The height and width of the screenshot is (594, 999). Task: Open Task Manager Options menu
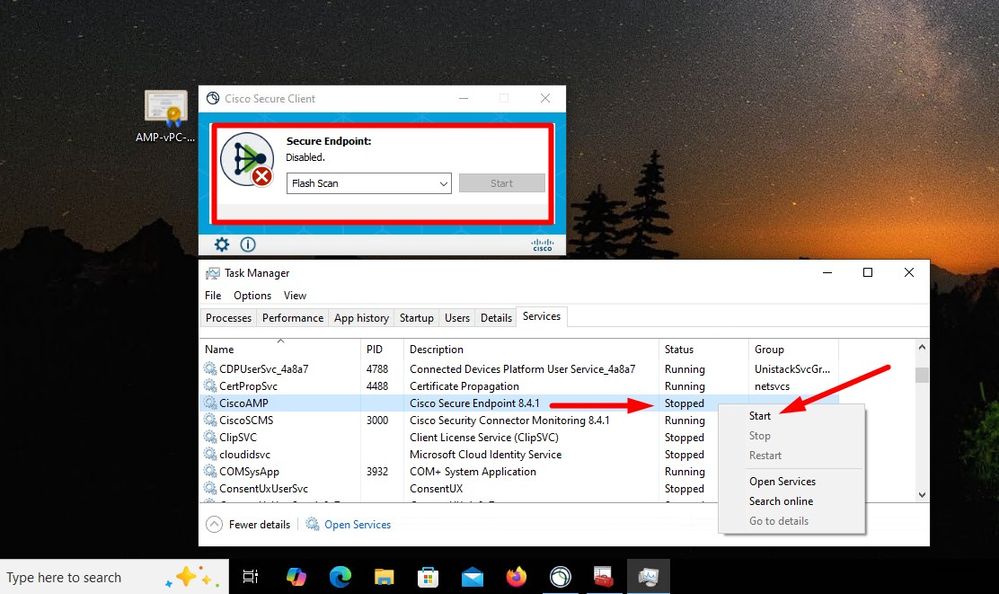(252, 296)
